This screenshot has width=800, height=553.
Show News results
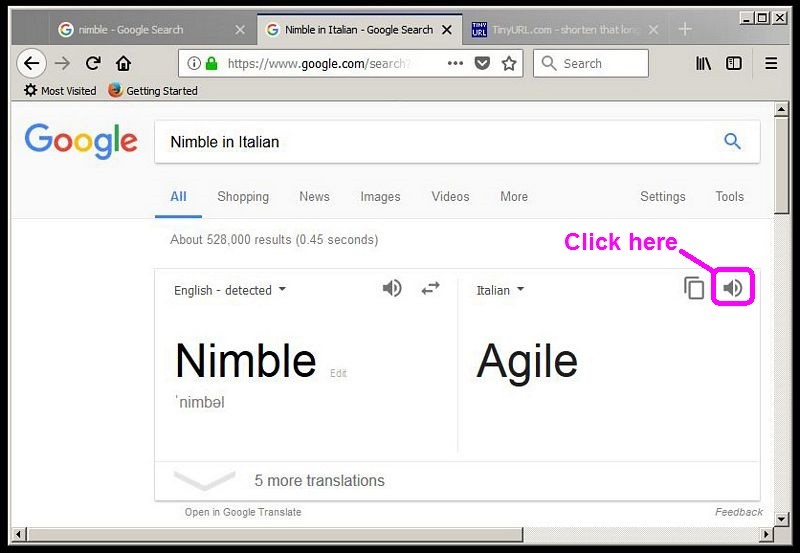pos(314,196)
